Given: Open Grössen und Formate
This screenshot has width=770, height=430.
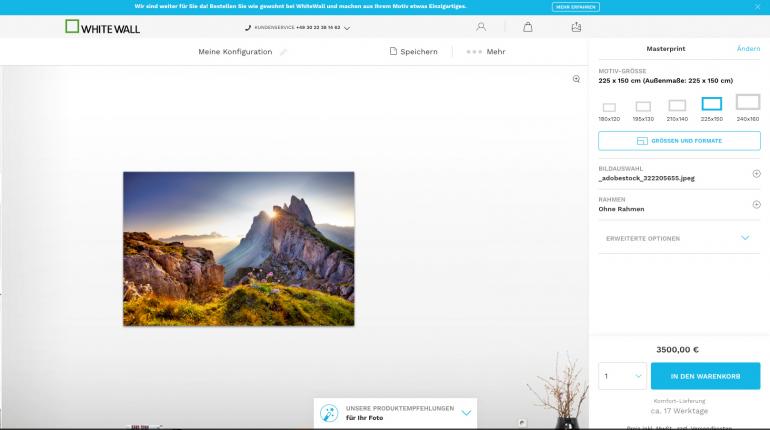Looking at the screenshot, I should pos(679,141).
